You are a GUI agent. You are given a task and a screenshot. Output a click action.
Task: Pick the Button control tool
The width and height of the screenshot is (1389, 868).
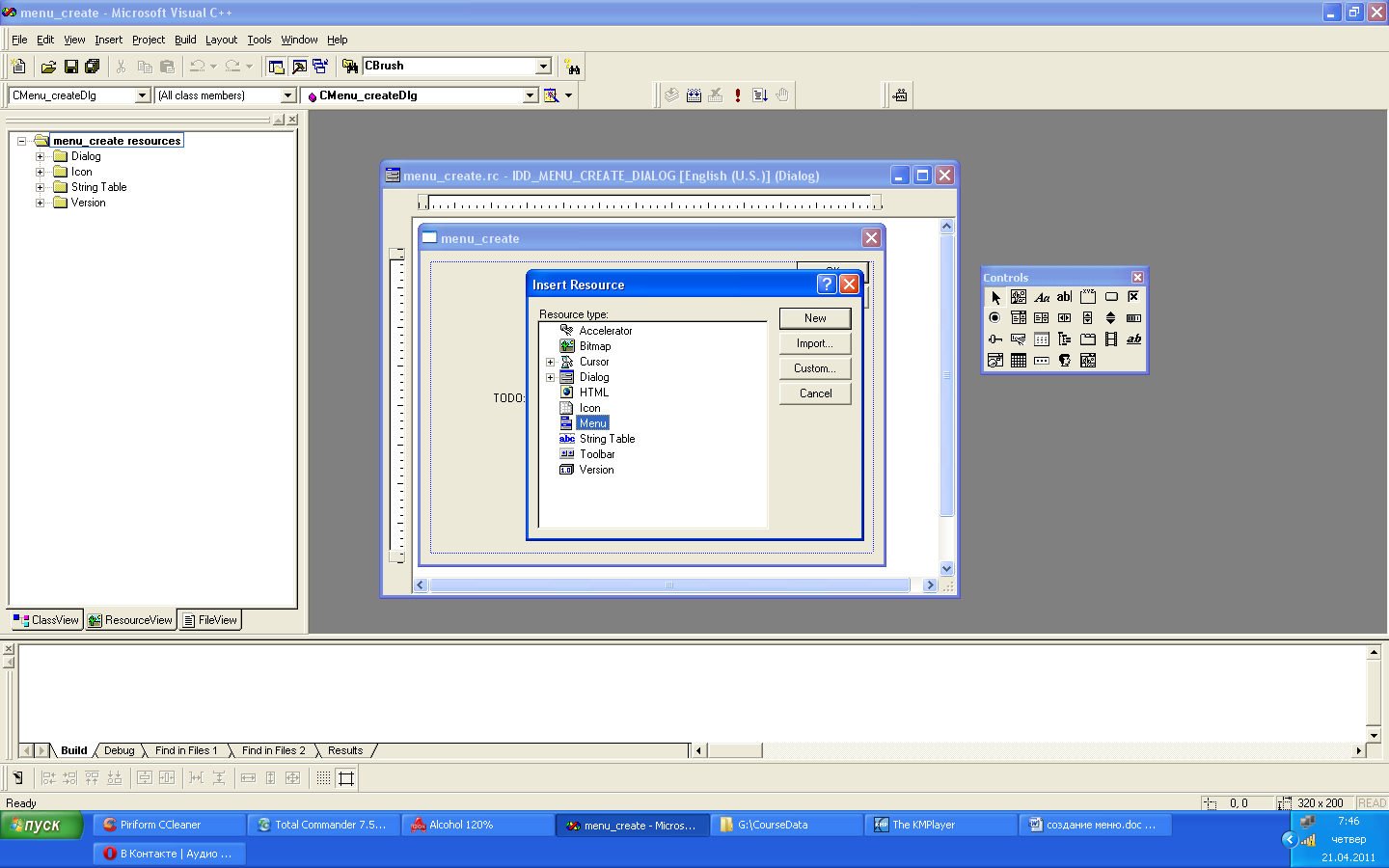(1111, 297)
